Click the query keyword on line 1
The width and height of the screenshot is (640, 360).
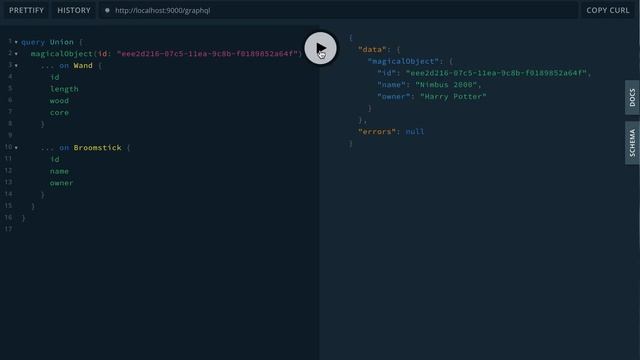pos(33,42)
